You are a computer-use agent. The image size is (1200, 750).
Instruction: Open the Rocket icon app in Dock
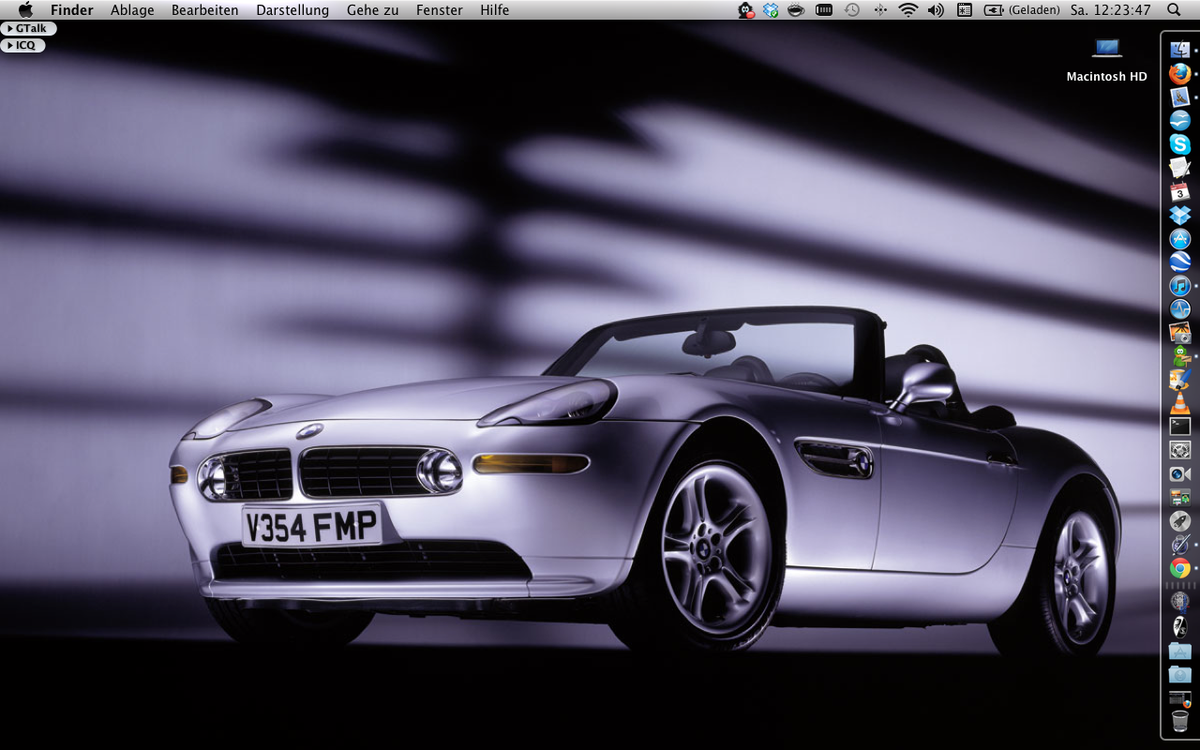point(1180,521)
